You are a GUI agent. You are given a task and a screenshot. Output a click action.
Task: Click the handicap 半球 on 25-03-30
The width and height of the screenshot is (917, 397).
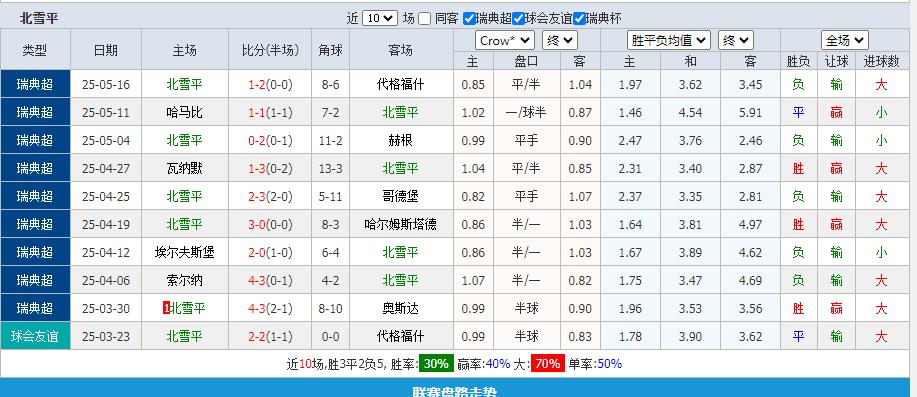526,309
